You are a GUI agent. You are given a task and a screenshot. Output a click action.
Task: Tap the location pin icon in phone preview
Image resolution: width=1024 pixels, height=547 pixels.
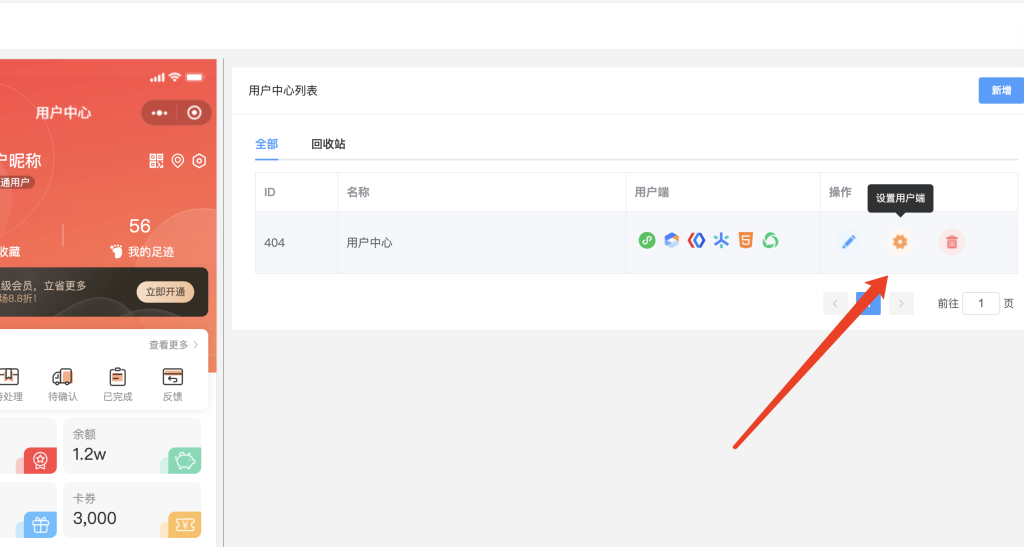coord(178,161)
